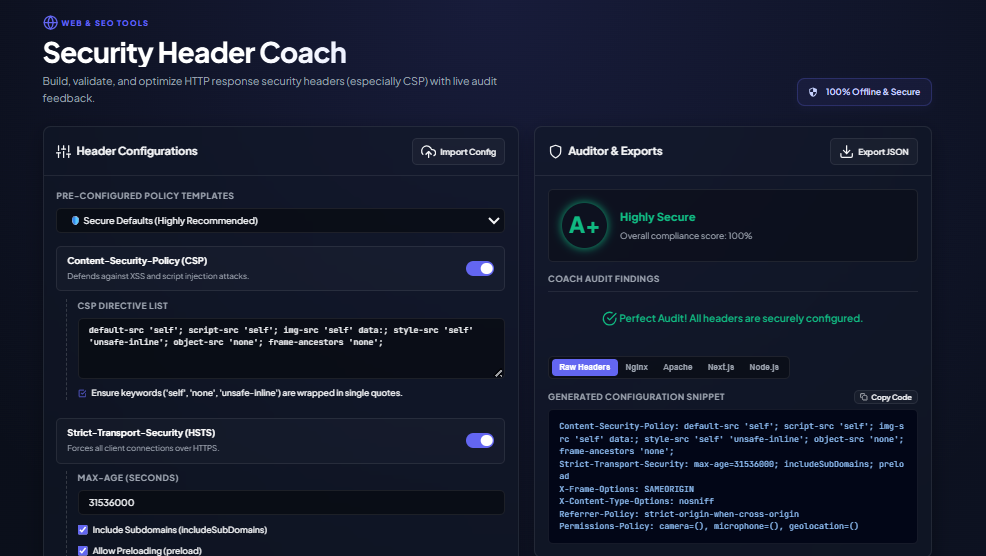
Task: Switch to the Apache tab
Action: 677,367
